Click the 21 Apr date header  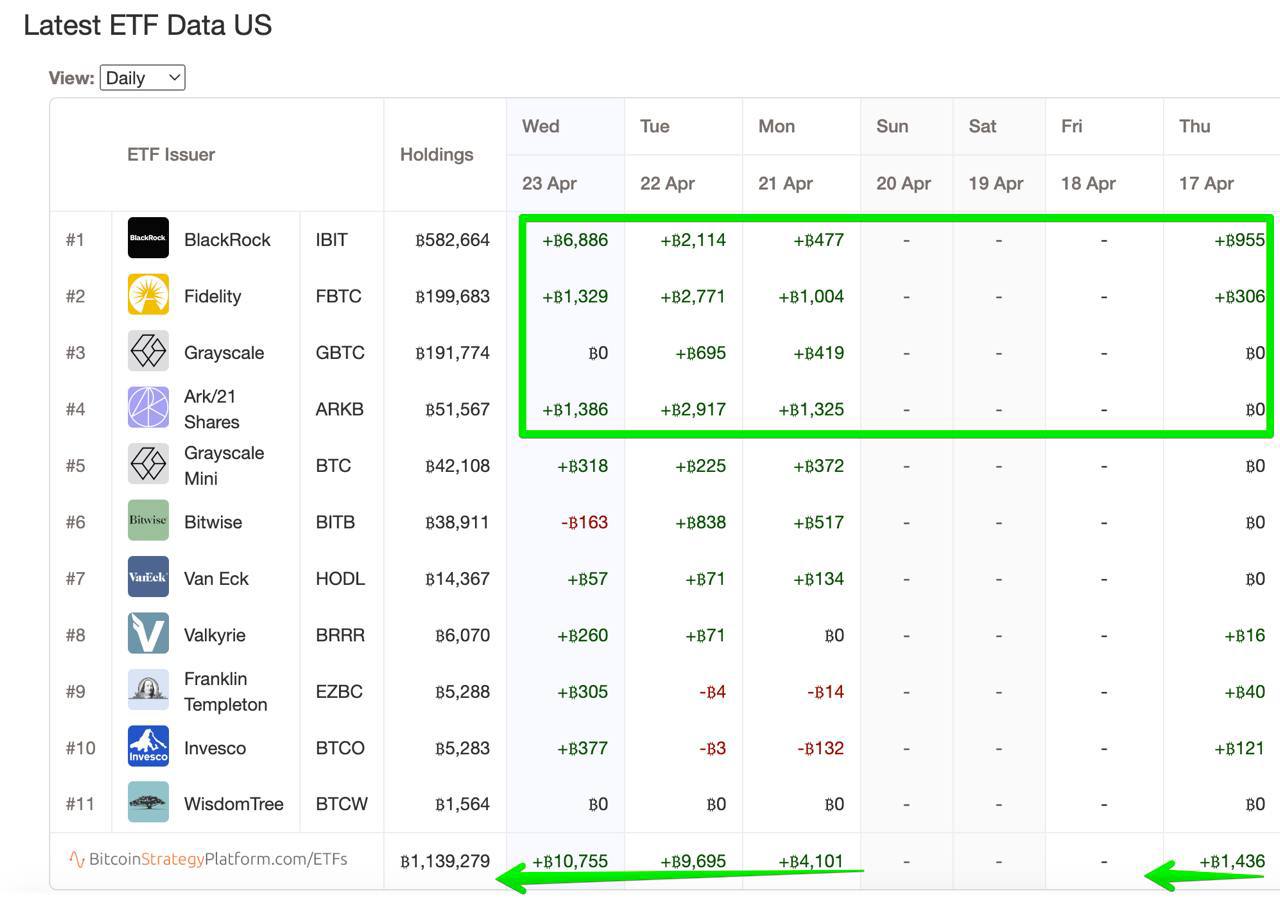(785, 183)
